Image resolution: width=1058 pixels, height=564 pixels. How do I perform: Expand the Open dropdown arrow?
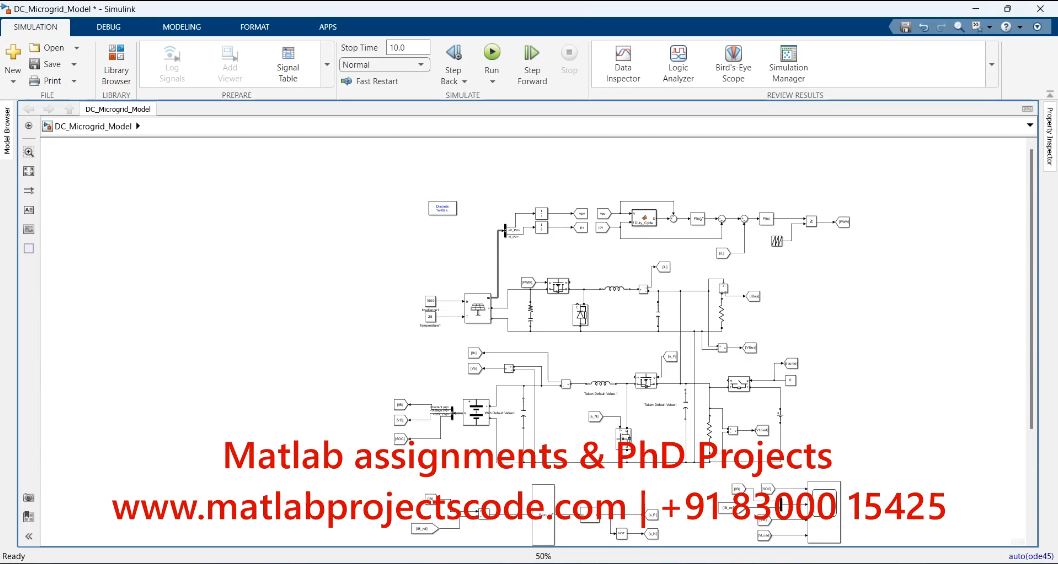[x=76, y=48]
